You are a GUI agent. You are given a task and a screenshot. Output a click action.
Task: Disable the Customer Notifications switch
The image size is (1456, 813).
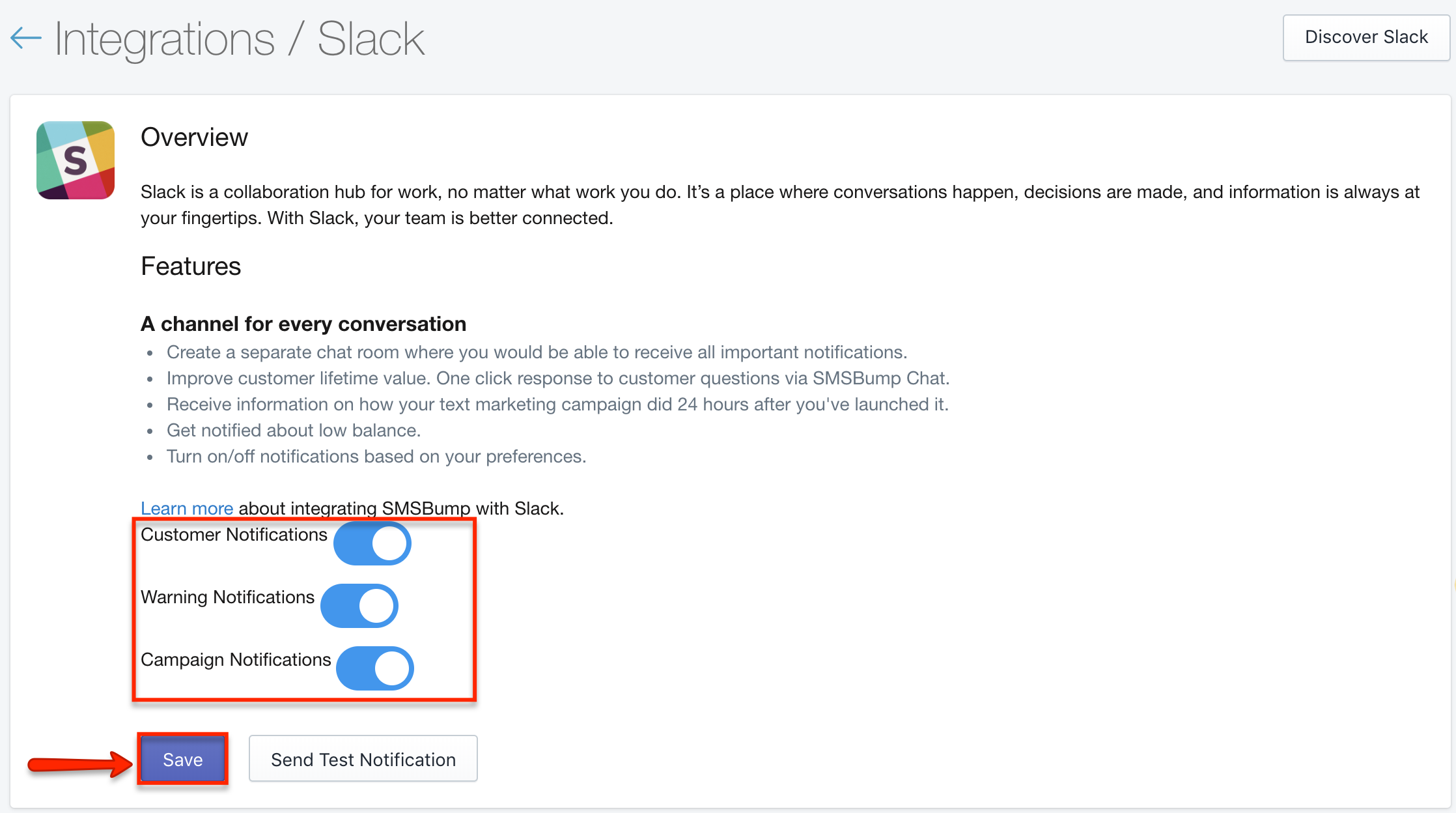coord(372,543)
